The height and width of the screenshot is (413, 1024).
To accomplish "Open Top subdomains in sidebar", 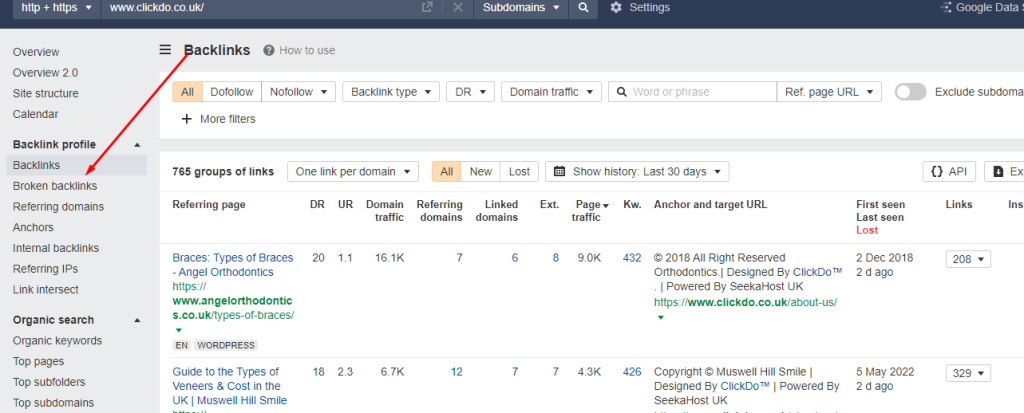I will coord(54,403).
